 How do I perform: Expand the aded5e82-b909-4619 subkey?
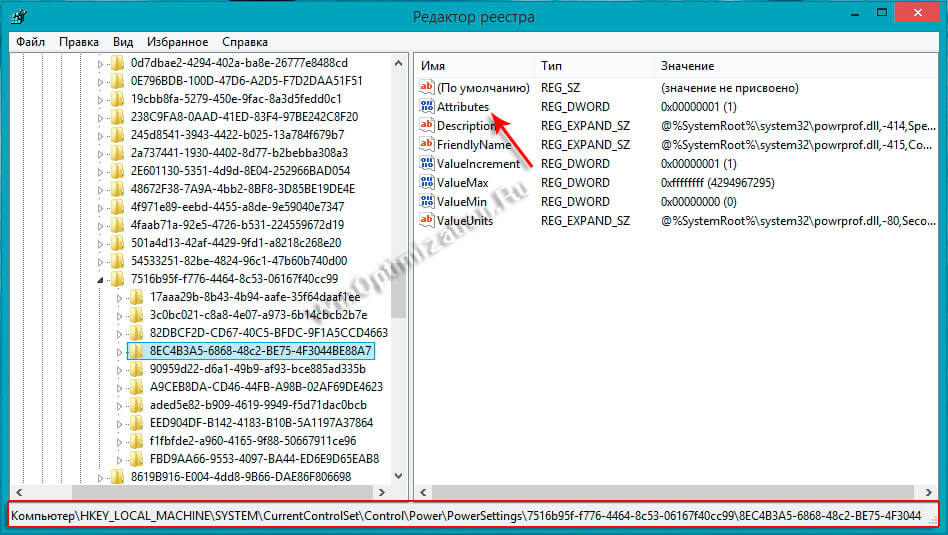pos(120,406)
